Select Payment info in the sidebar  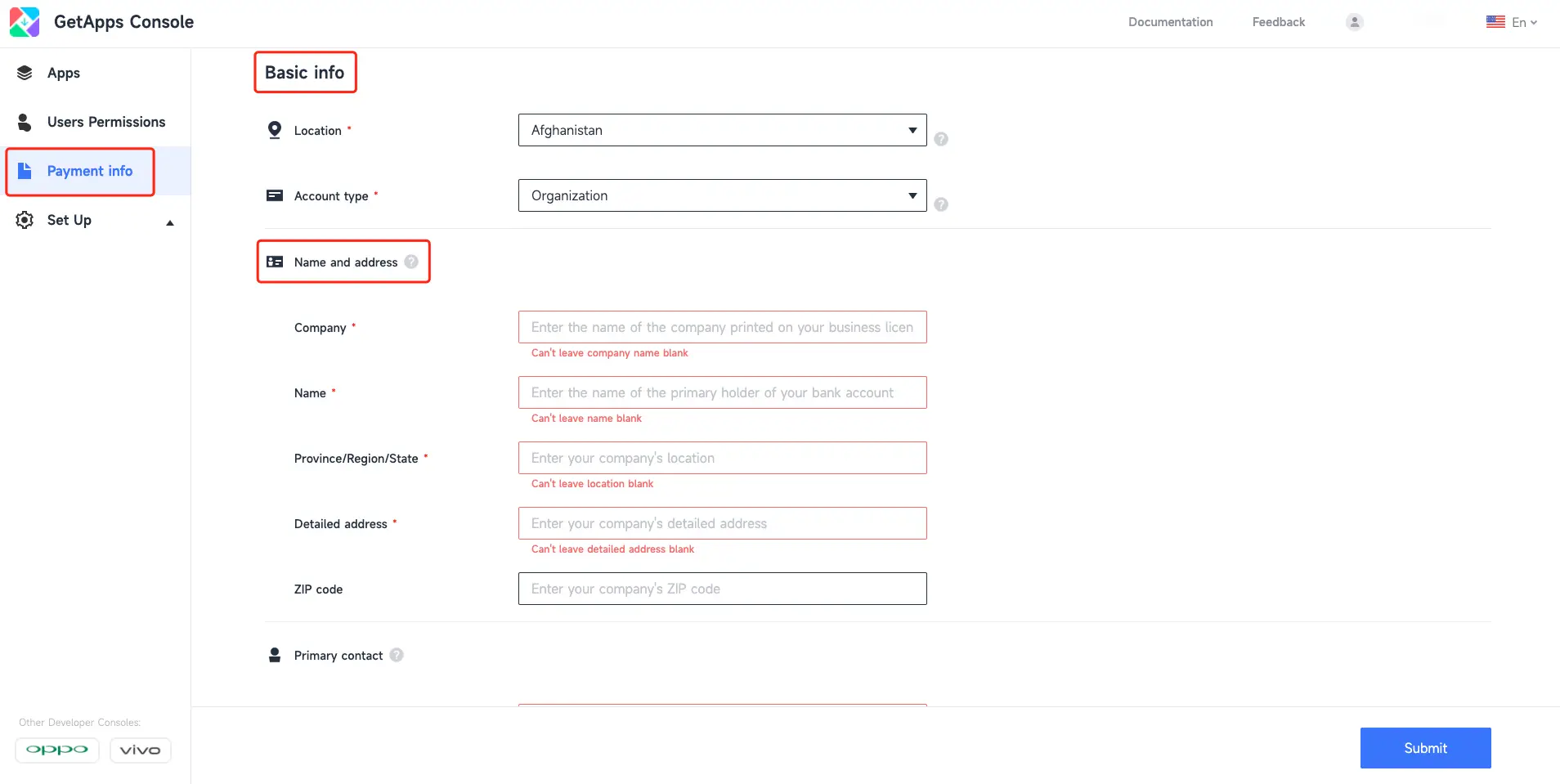[89, 171]
